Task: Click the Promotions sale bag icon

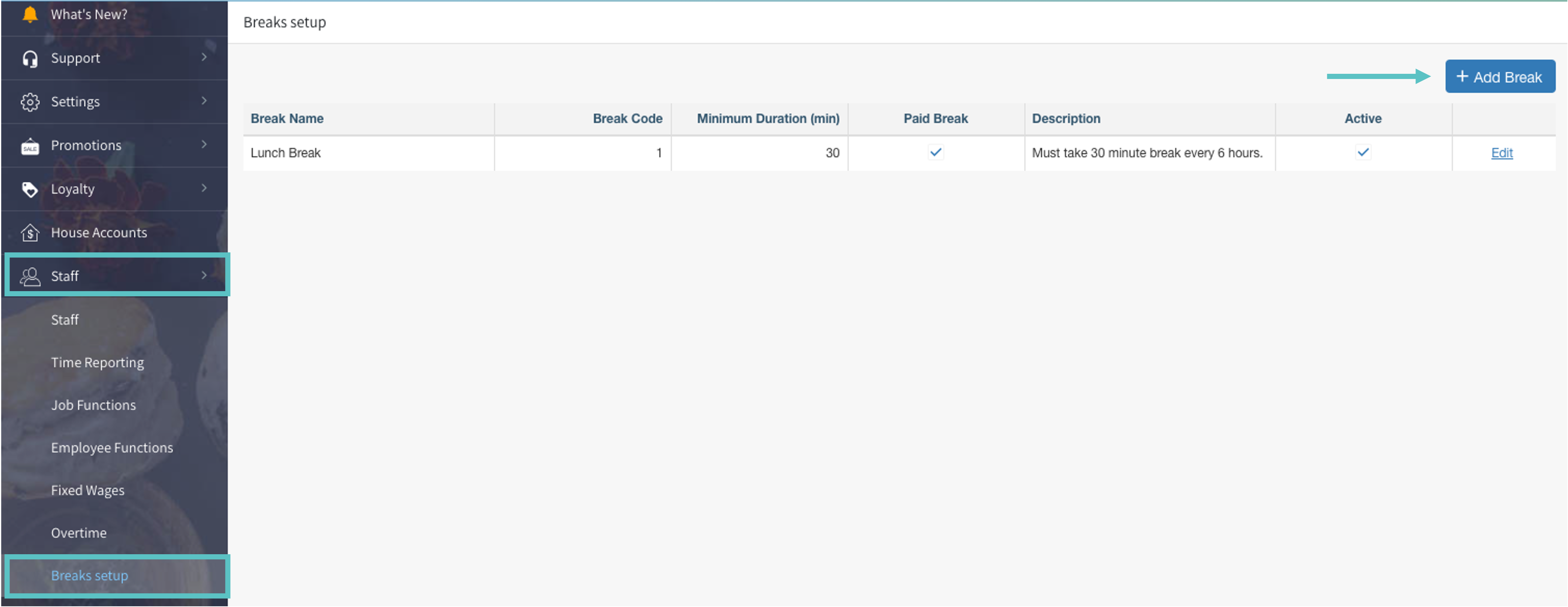Action: [x=29, y=146]
